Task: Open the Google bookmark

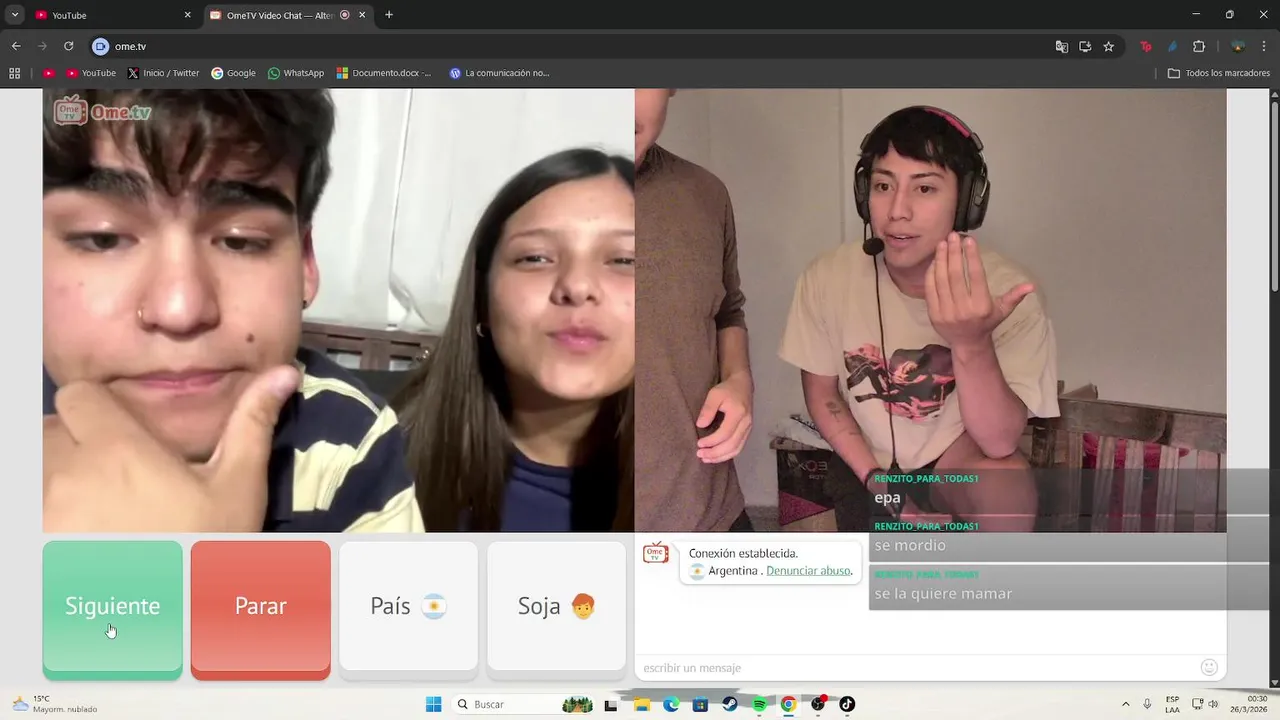Action: click(x=233, y=73)
